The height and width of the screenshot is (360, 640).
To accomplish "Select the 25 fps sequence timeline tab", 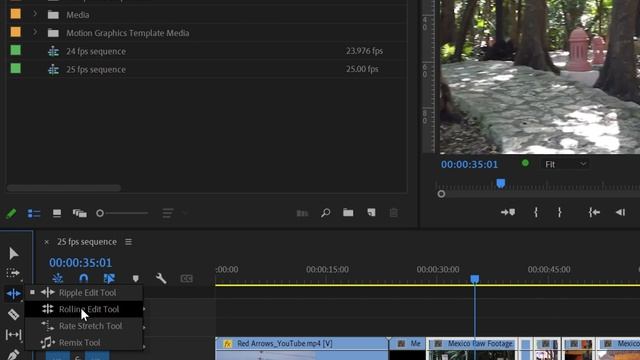I will click(x=87, y=242).
